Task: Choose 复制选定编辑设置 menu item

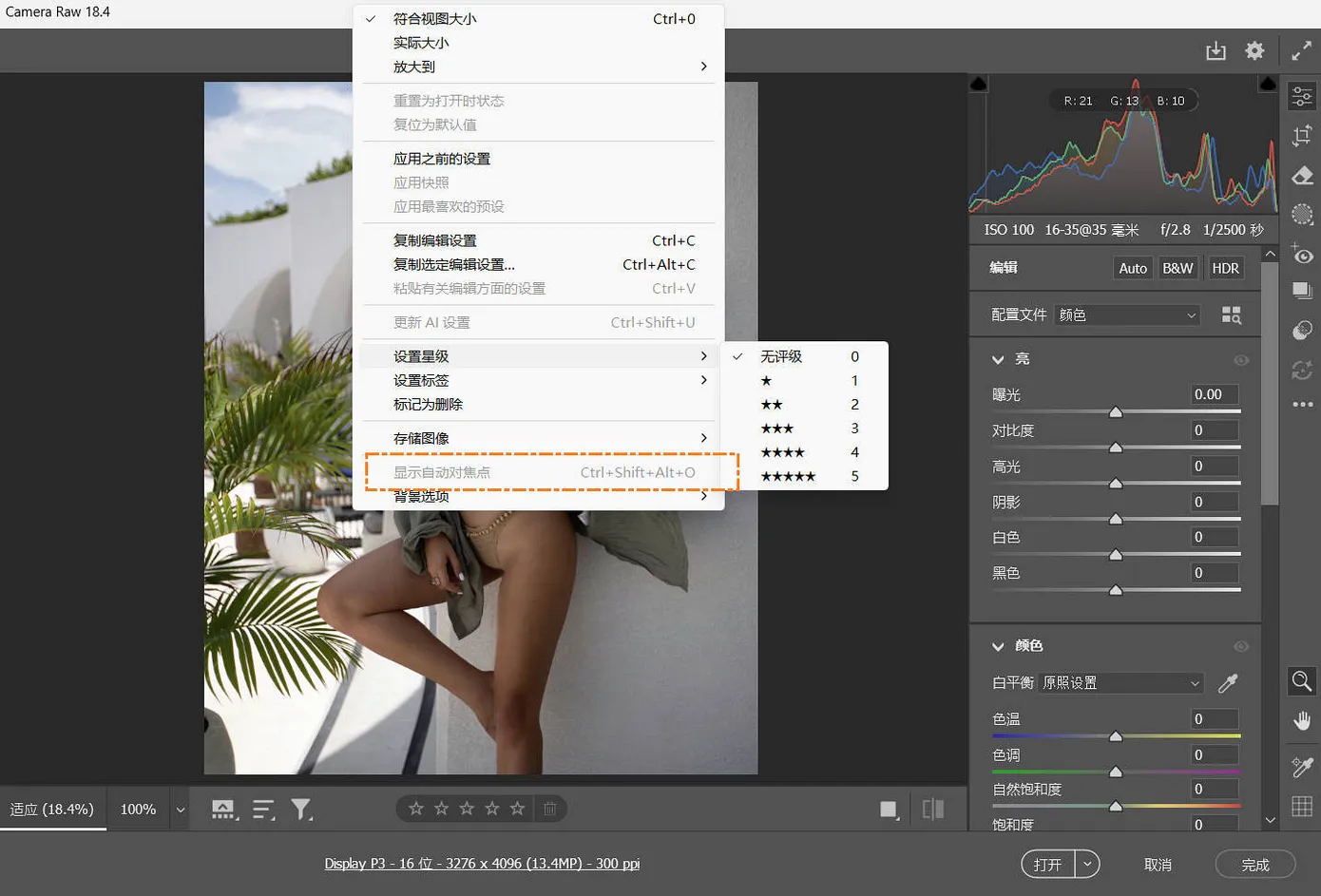Action: click(x=538, y=264)
